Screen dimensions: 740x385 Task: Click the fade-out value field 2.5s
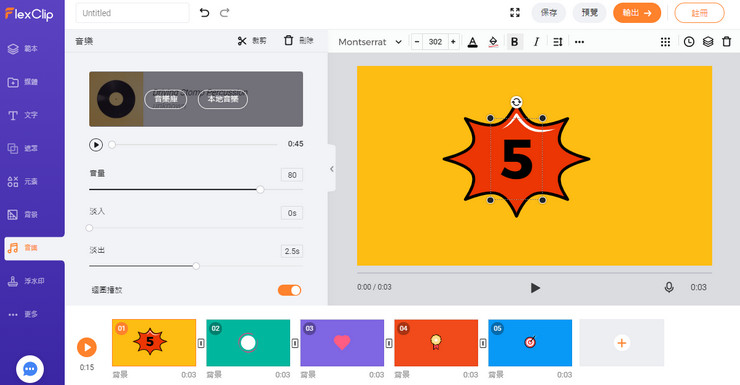[292, 251]
